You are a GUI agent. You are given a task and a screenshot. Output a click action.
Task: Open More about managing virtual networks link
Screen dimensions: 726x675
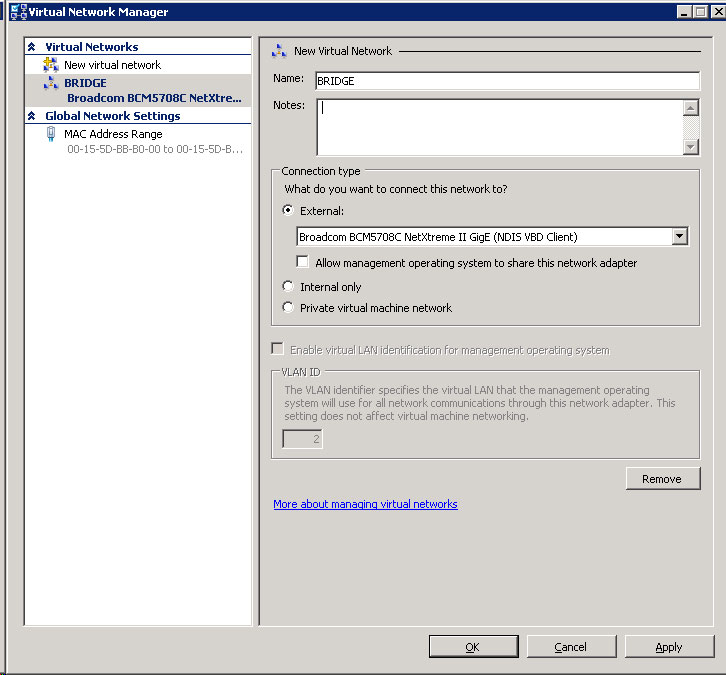point(365,505)
